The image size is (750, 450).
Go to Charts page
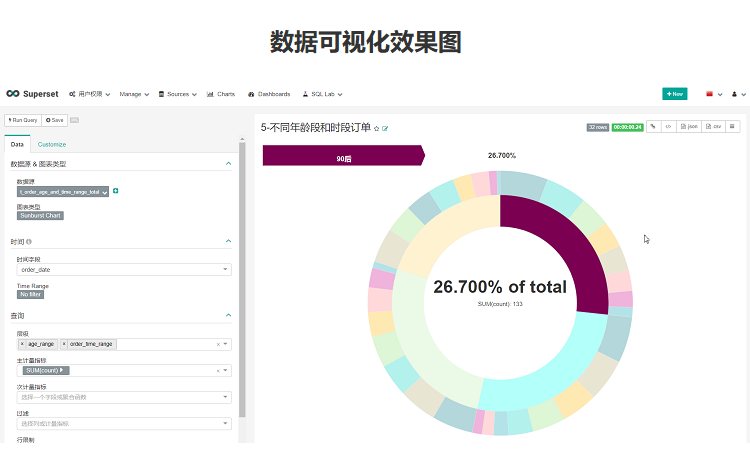click(x=221, y=94)
